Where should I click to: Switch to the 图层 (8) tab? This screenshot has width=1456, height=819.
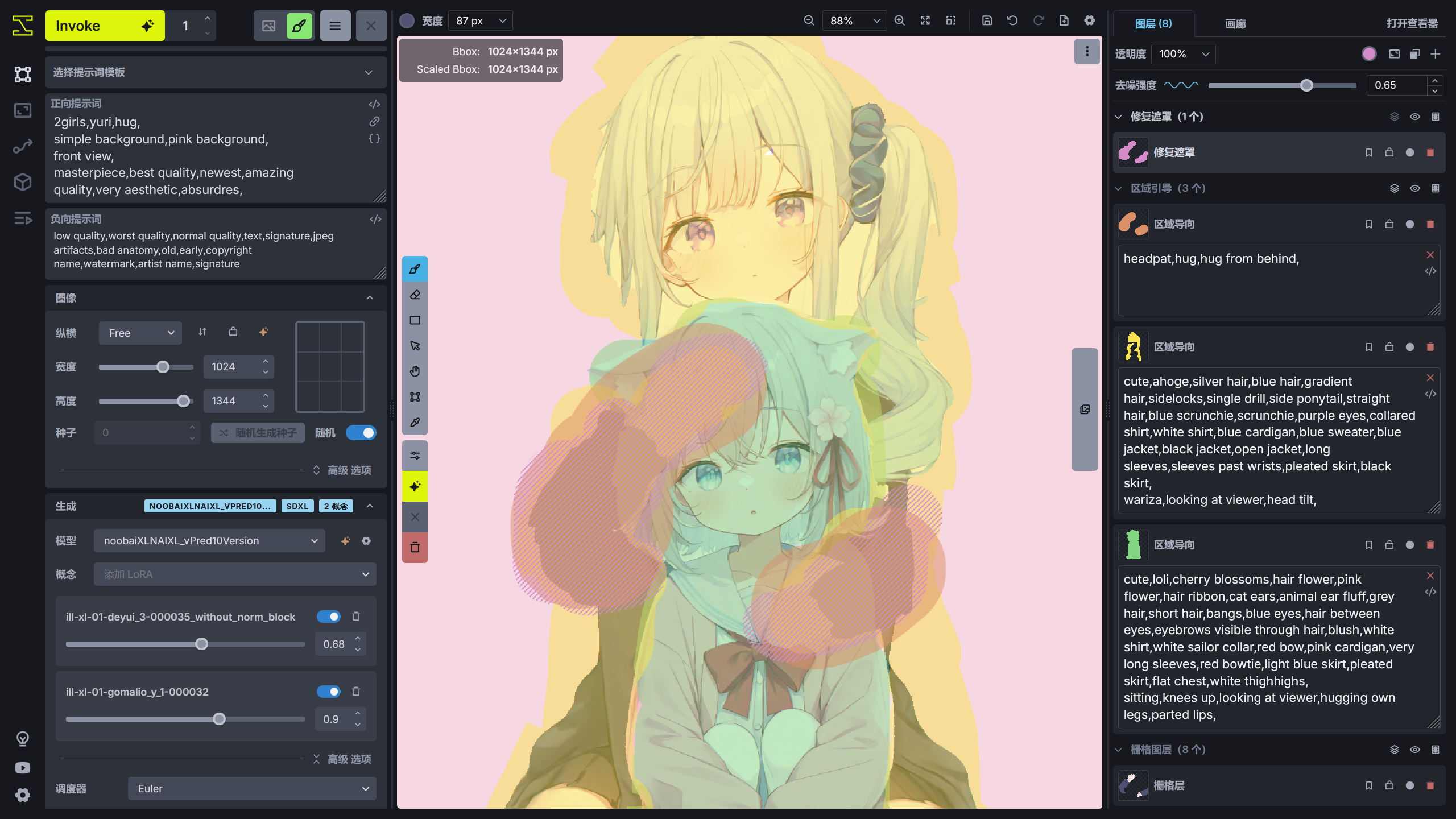1155,24
